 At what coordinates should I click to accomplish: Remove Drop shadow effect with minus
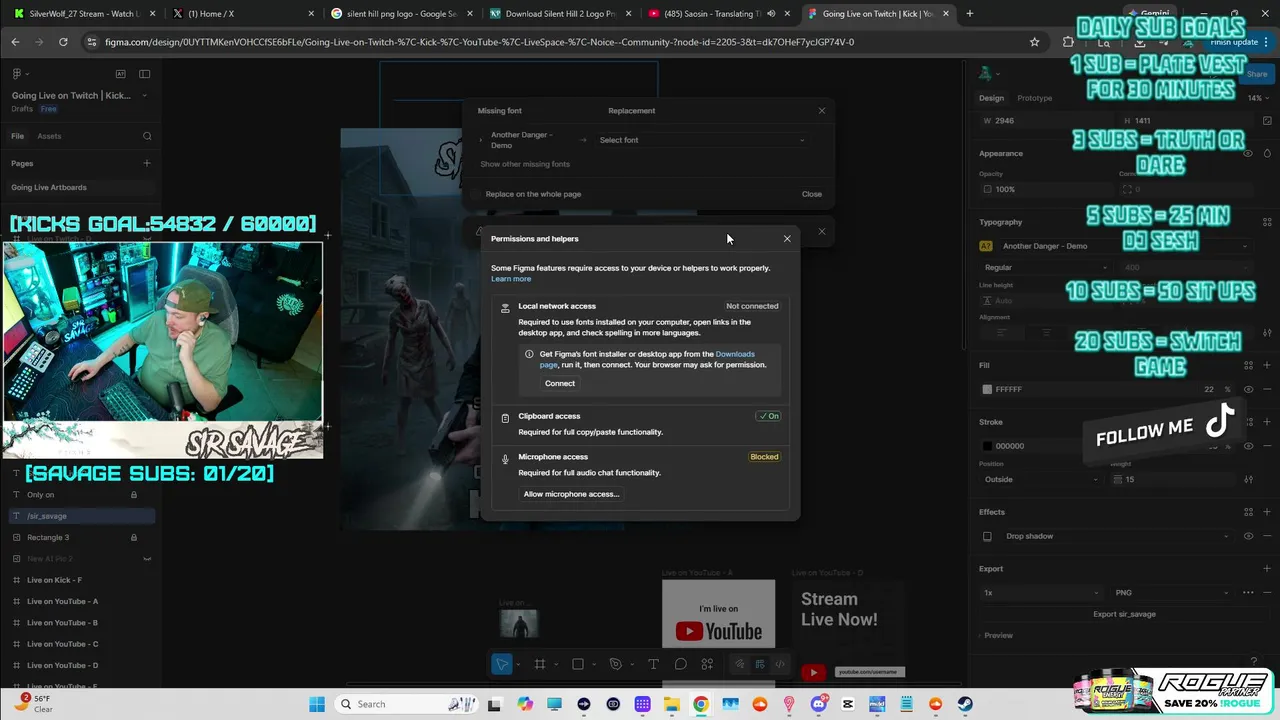tap(1267, 536)
